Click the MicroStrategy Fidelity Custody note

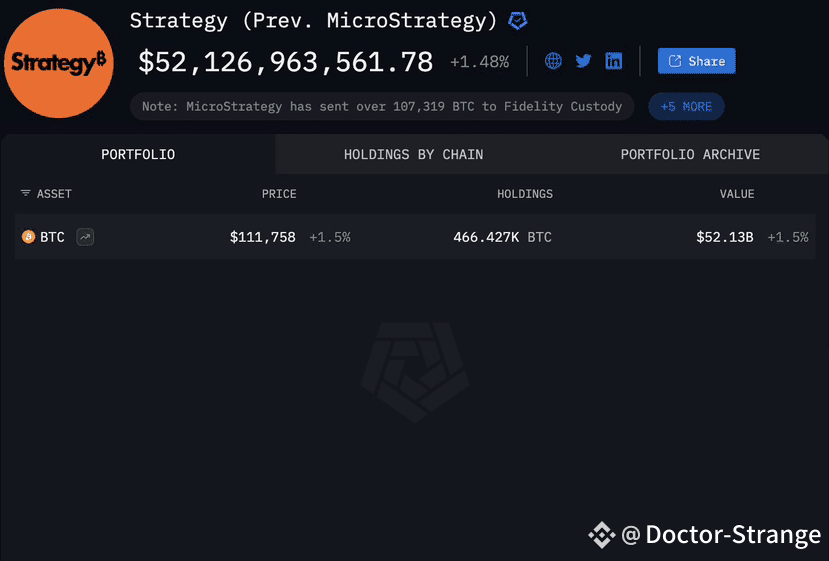(x=382, y=106)
